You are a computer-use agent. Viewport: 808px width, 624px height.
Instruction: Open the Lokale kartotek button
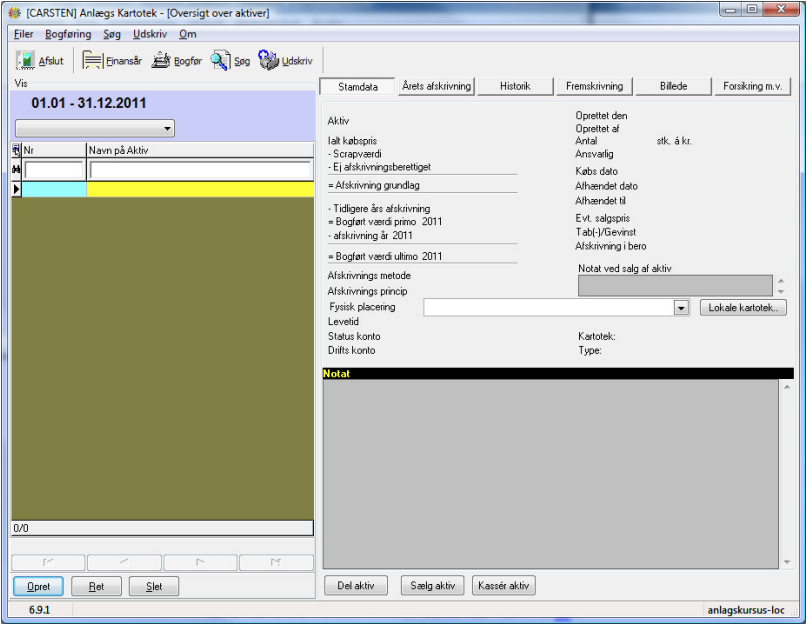tap(743, 308)
